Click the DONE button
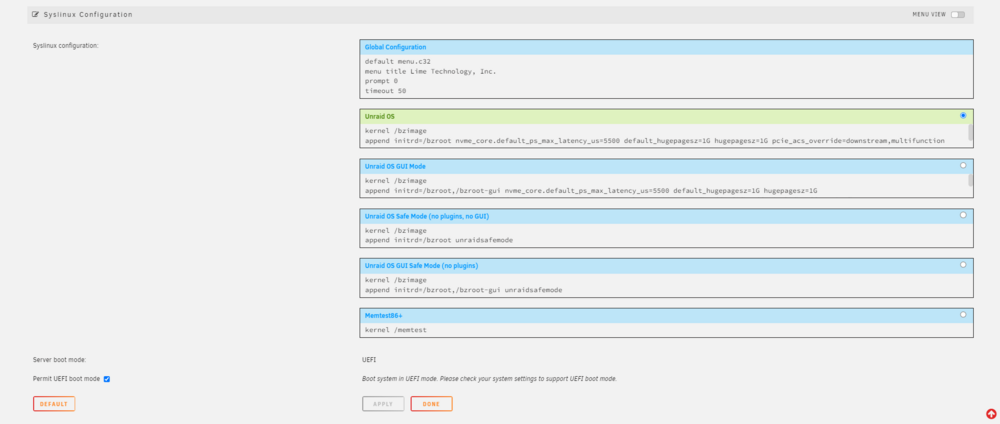The image size is (1000, 424). click(x=431, y=404)
